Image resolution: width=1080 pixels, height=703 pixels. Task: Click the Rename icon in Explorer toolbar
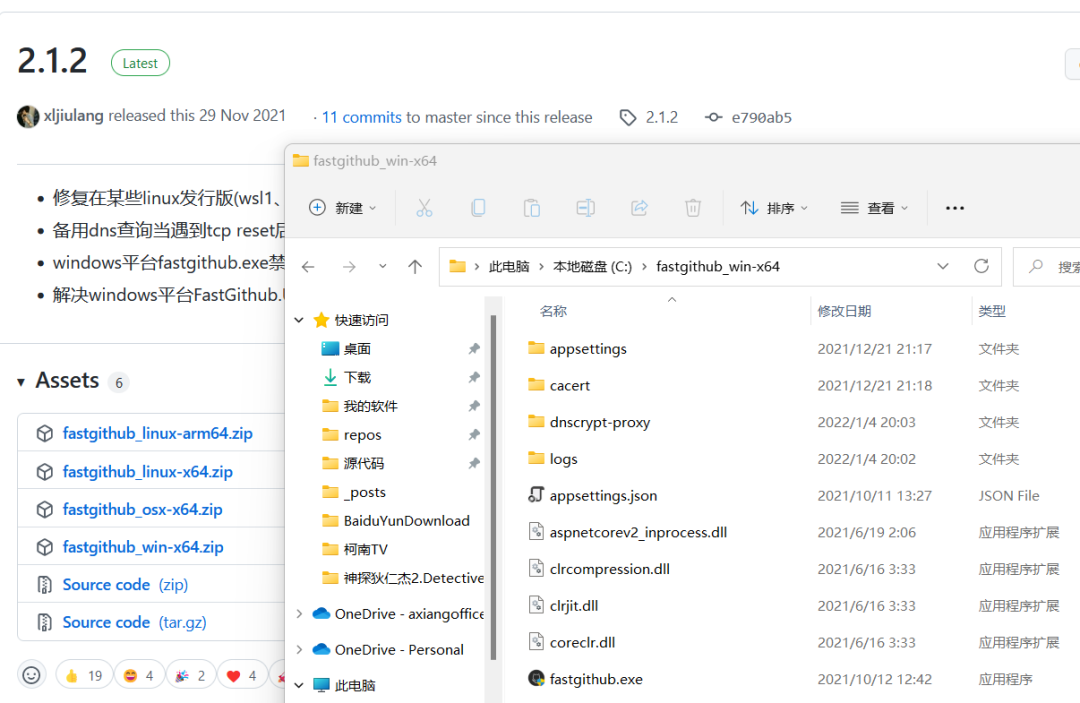pos(585,208)
